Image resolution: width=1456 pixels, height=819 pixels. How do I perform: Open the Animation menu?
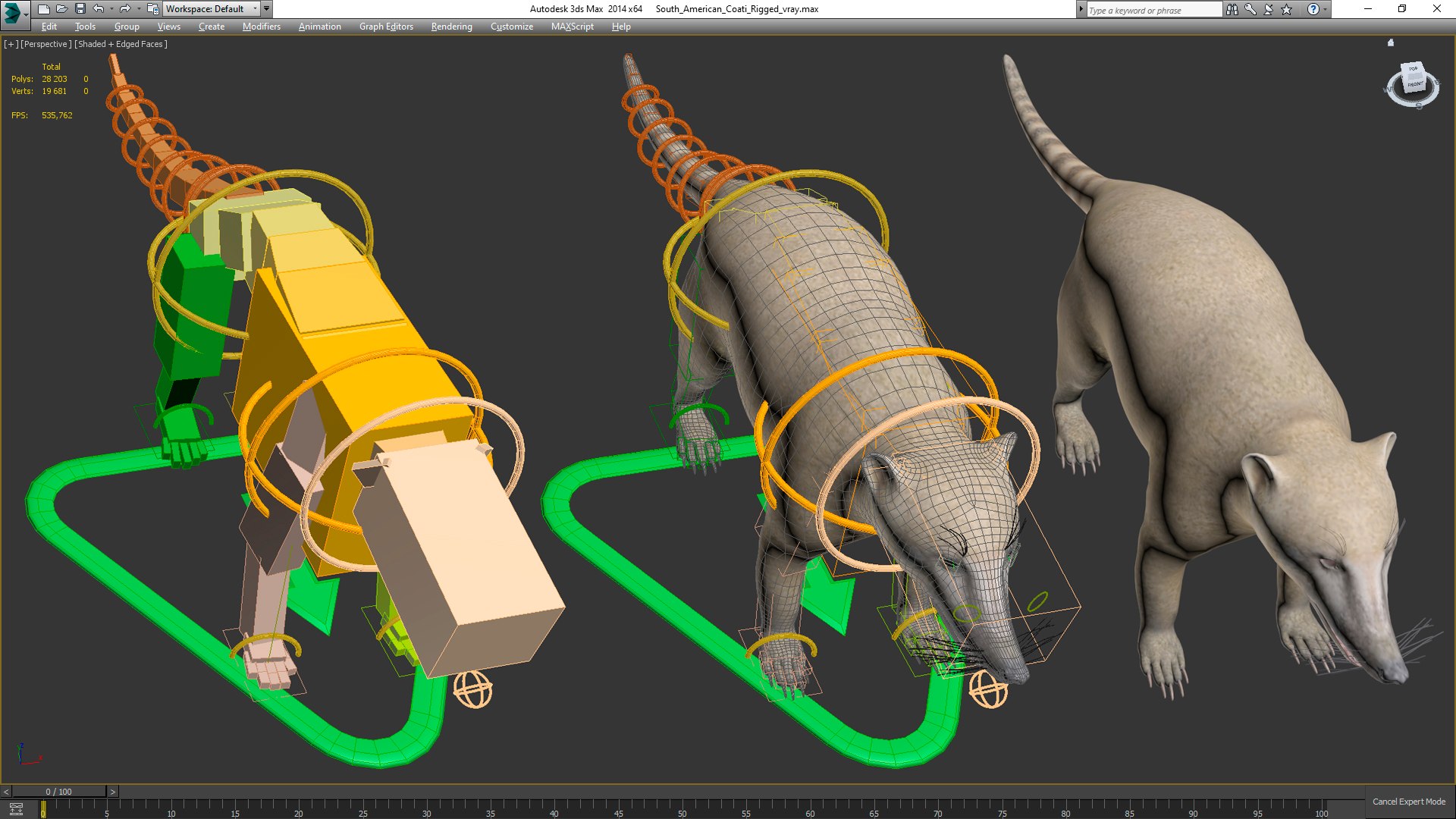coord(320,27)
